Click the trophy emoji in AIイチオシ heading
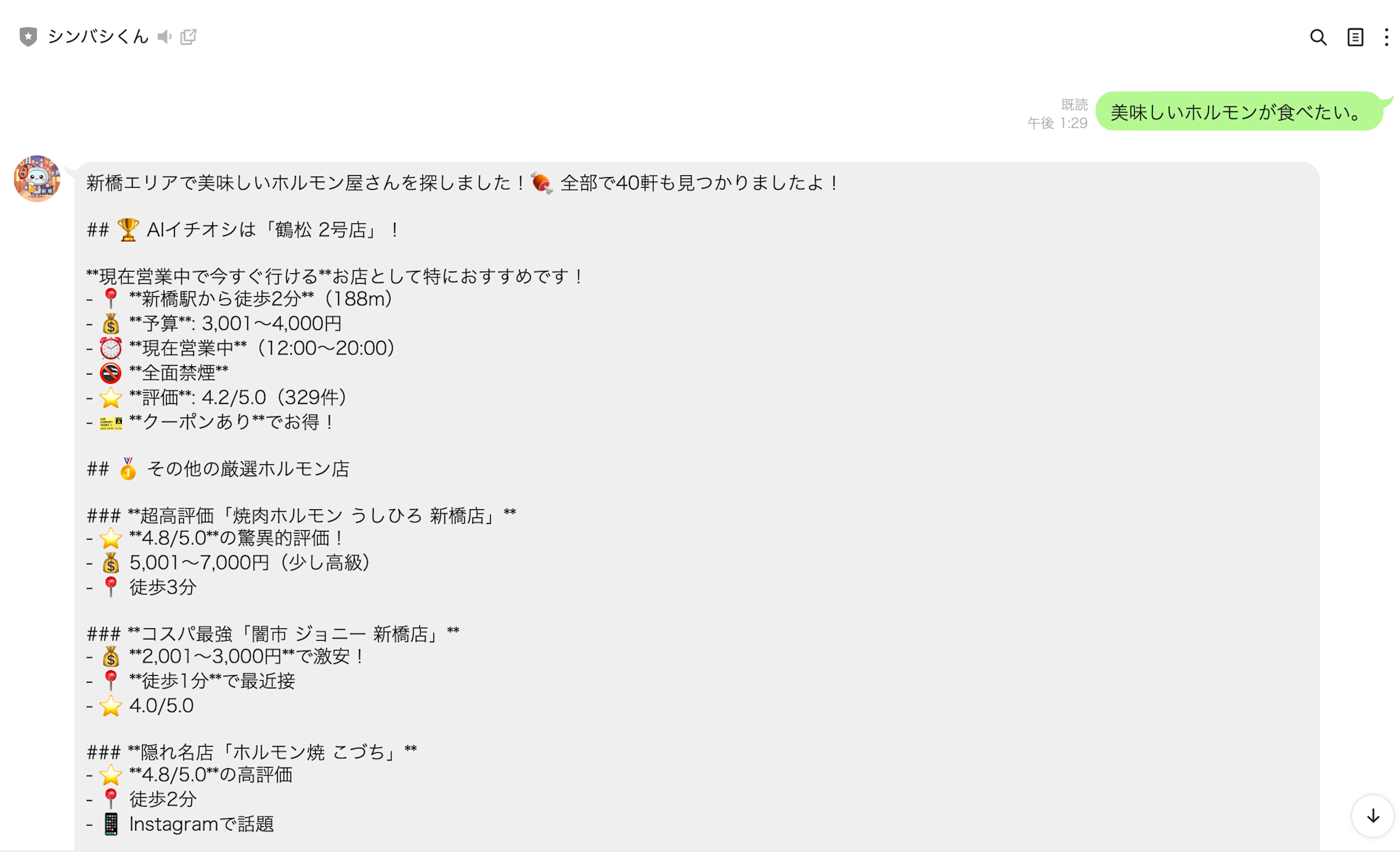Image resolution: width=1400 pixels, height=853 pixels. pyautogui.click(x=127, y=229)
